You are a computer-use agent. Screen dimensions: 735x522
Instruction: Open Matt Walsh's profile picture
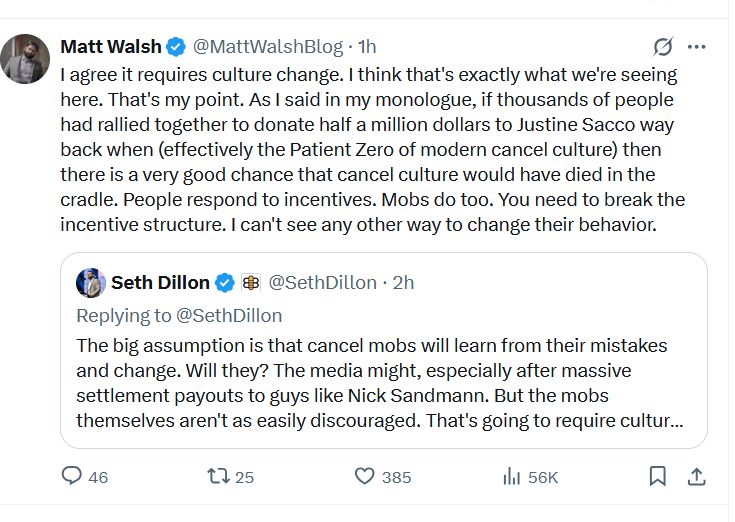tap(25, 60)
